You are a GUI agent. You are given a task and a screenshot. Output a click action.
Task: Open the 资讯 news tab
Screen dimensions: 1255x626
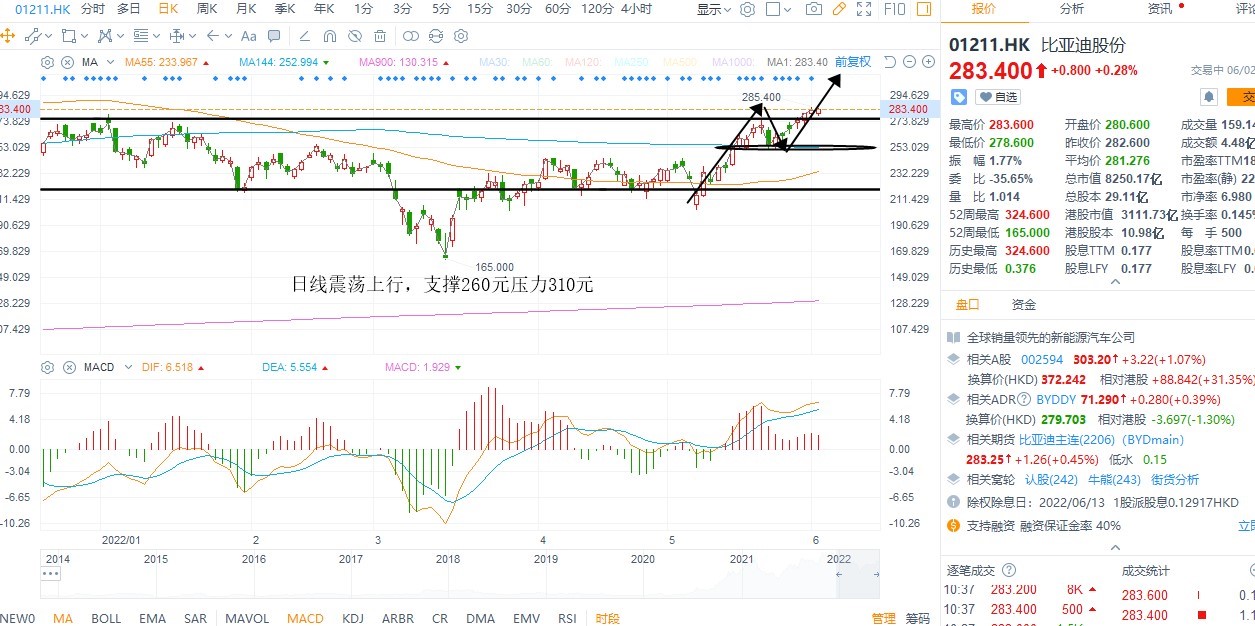[x=1160, y=8]
